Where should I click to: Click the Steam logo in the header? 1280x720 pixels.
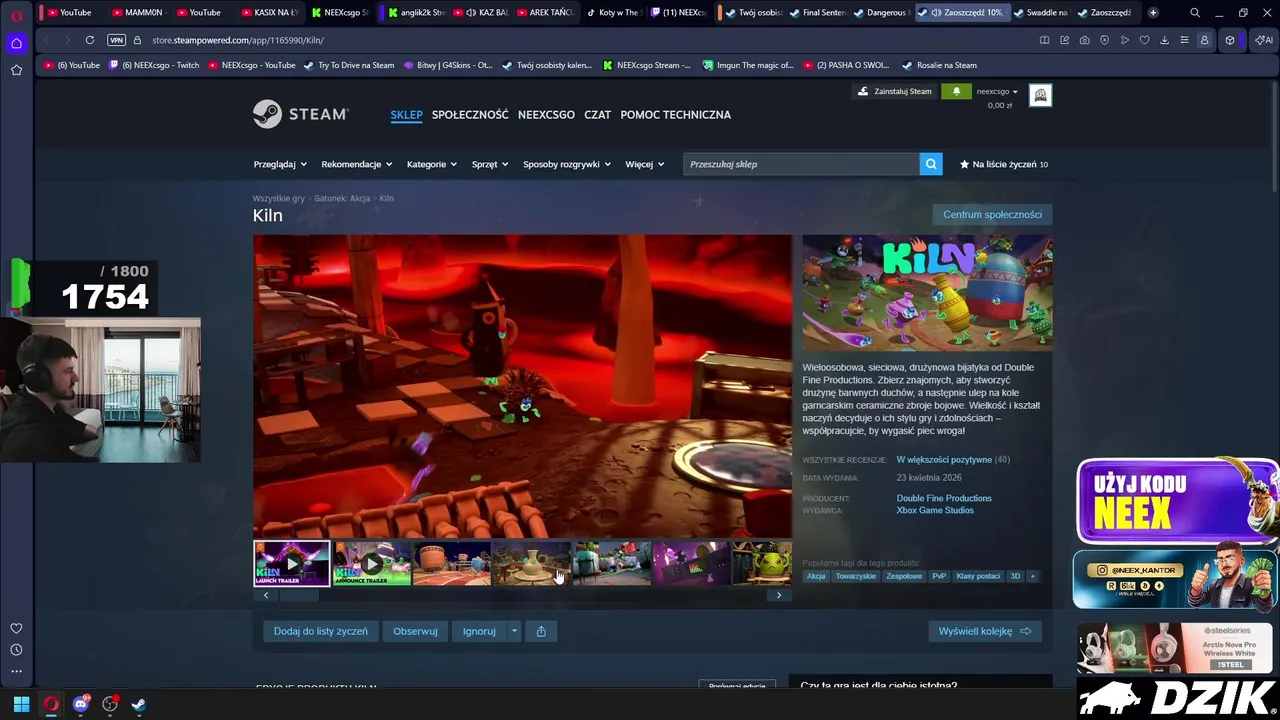click(x=300, y=114)
